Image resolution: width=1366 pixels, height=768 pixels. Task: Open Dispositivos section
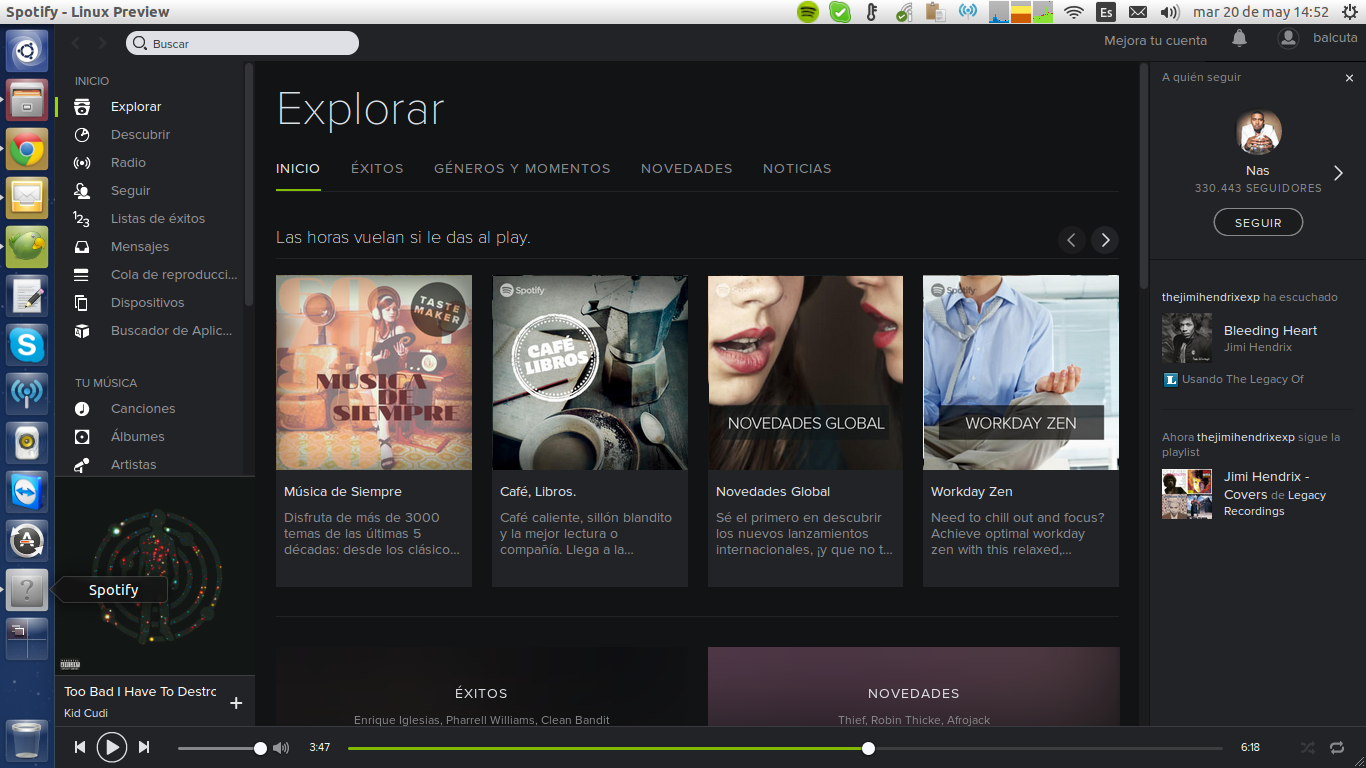pyautogui.click(x=148, y=302)
